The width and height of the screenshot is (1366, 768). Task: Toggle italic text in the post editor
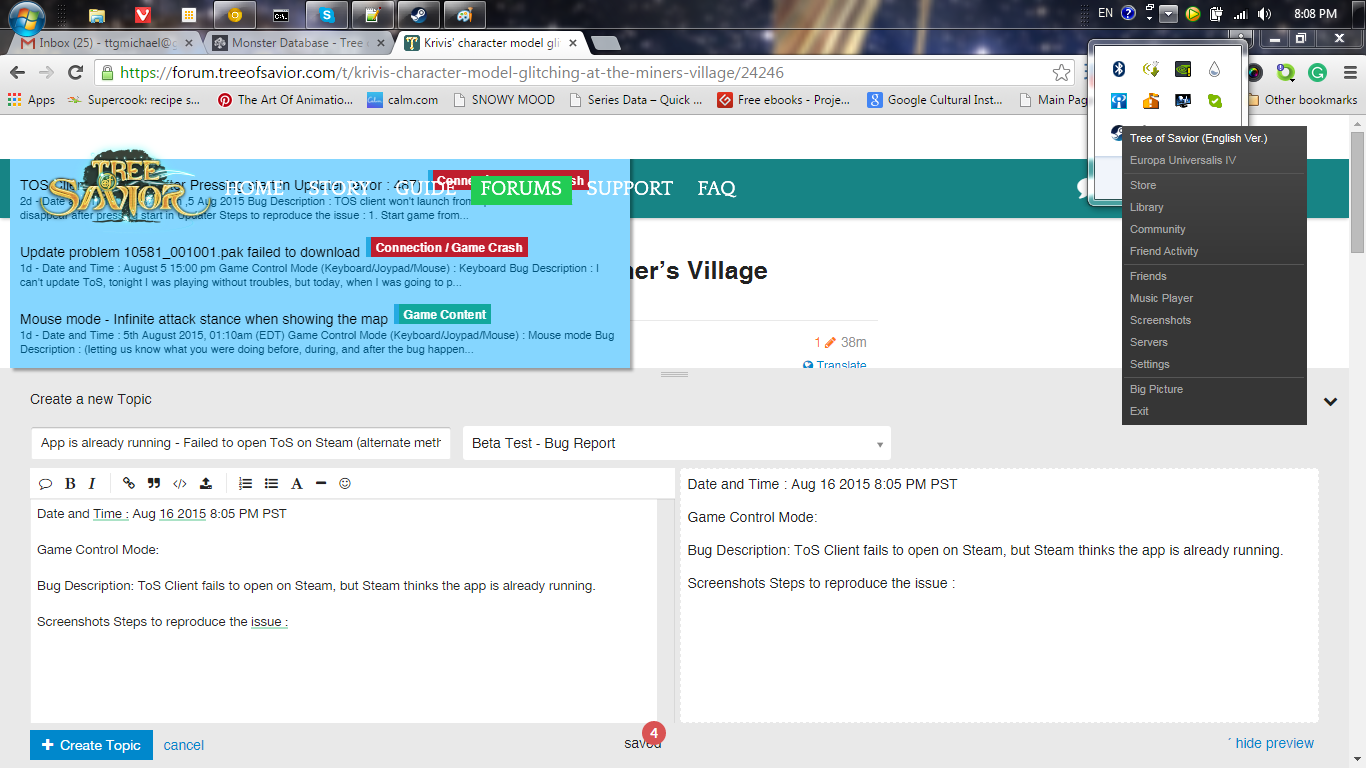(x=92, y=484)
